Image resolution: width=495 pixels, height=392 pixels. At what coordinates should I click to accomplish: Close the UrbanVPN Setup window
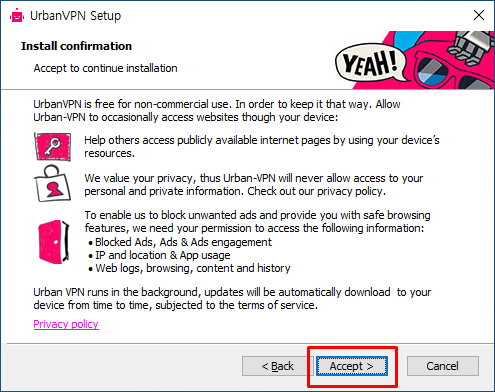[x=479, y=15]
